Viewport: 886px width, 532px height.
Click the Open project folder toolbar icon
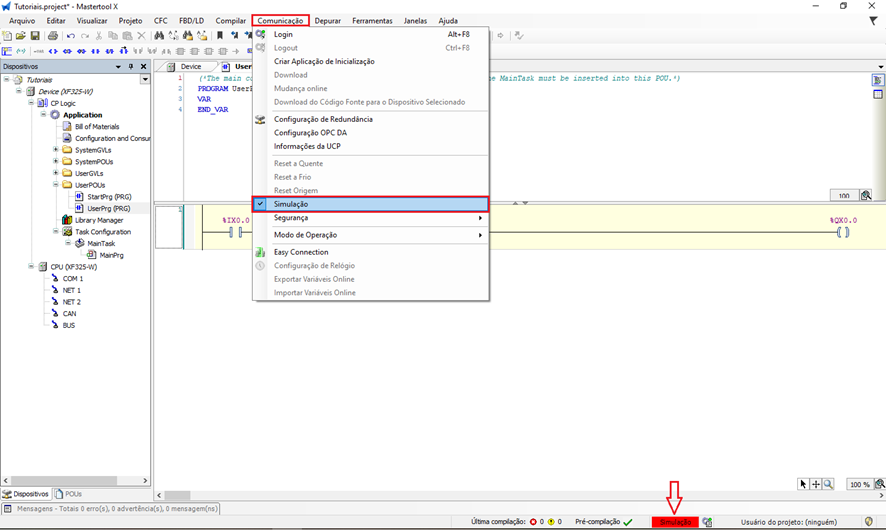(x=21, y=36)
